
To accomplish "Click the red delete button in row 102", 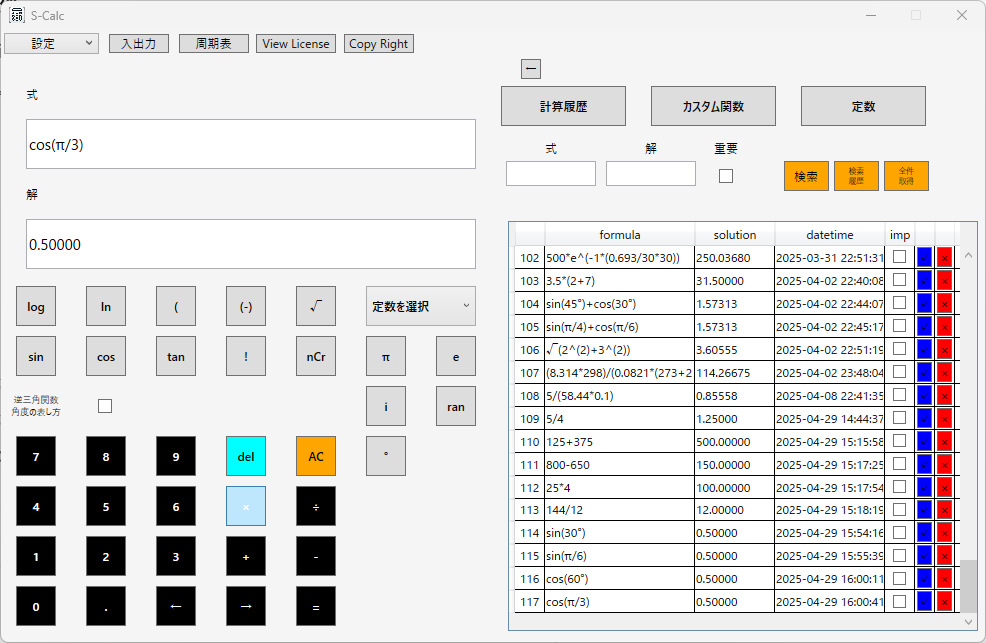I will pos(944,257).
